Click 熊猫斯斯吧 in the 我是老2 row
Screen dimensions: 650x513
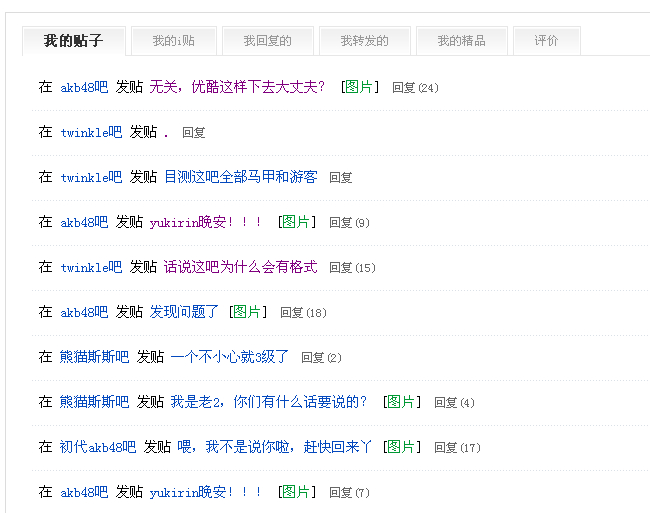(95, 402)
